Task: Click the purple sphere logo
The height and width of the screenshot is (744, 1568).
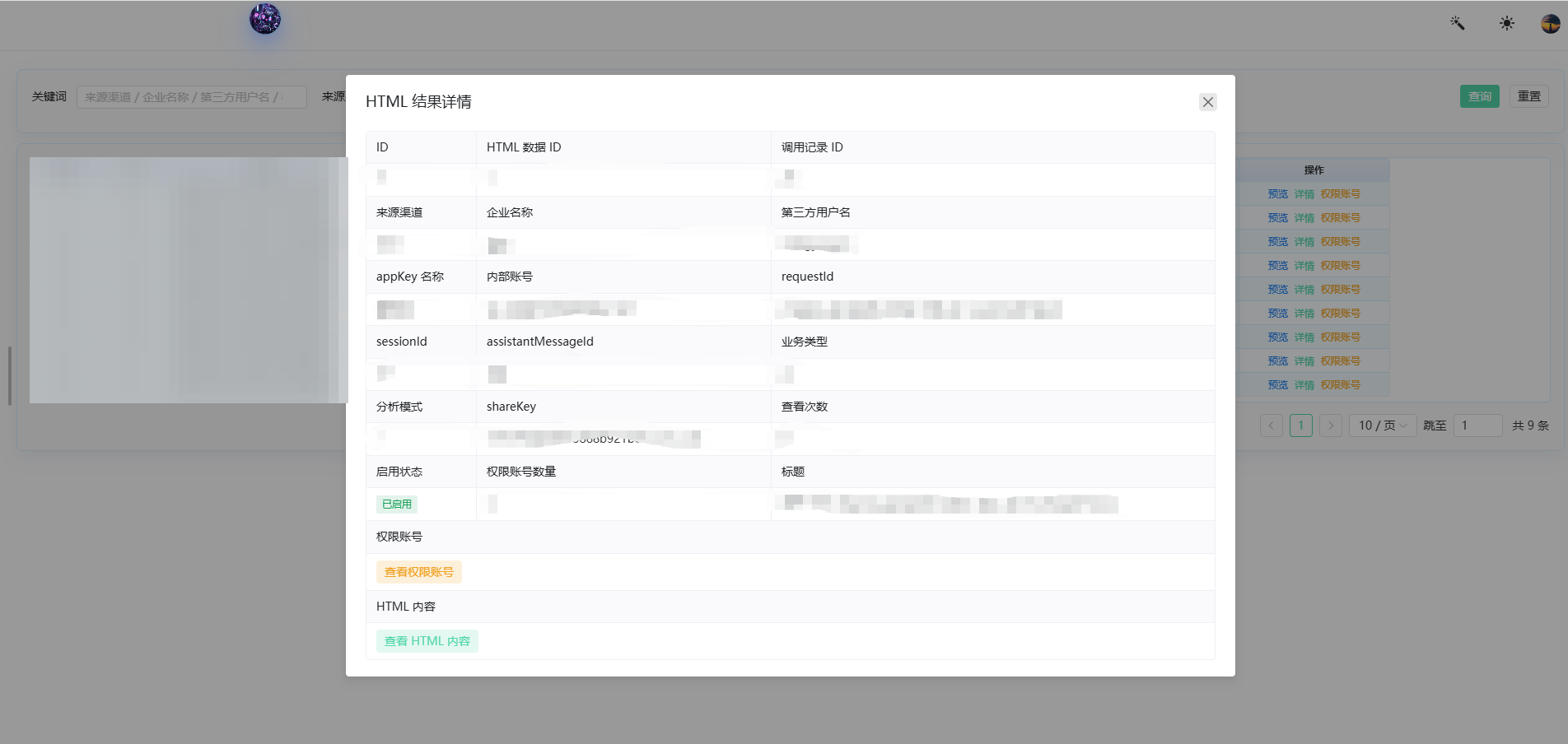Action: pos(265,18)
